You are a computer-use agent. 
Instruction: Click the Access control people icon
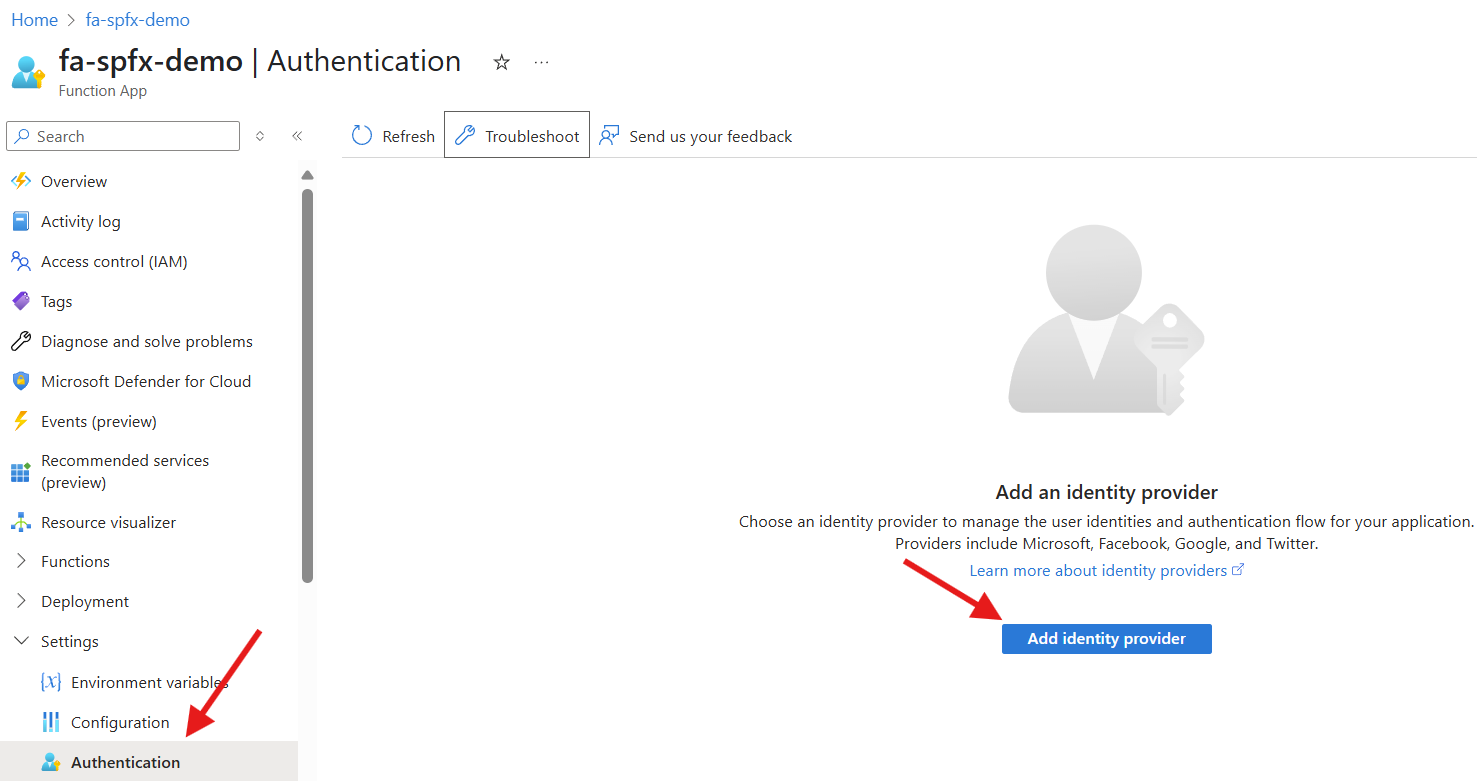click(20, 261)
